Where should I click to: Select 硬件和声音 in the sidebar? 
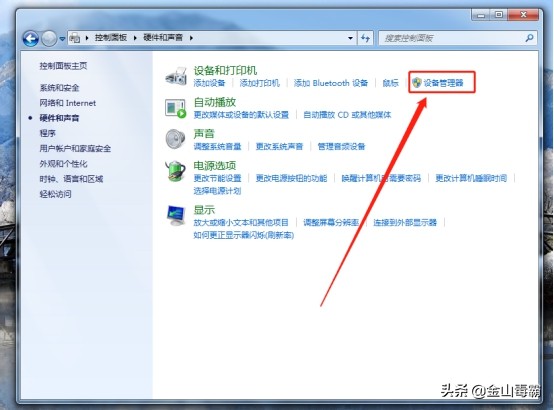(59, 118)
